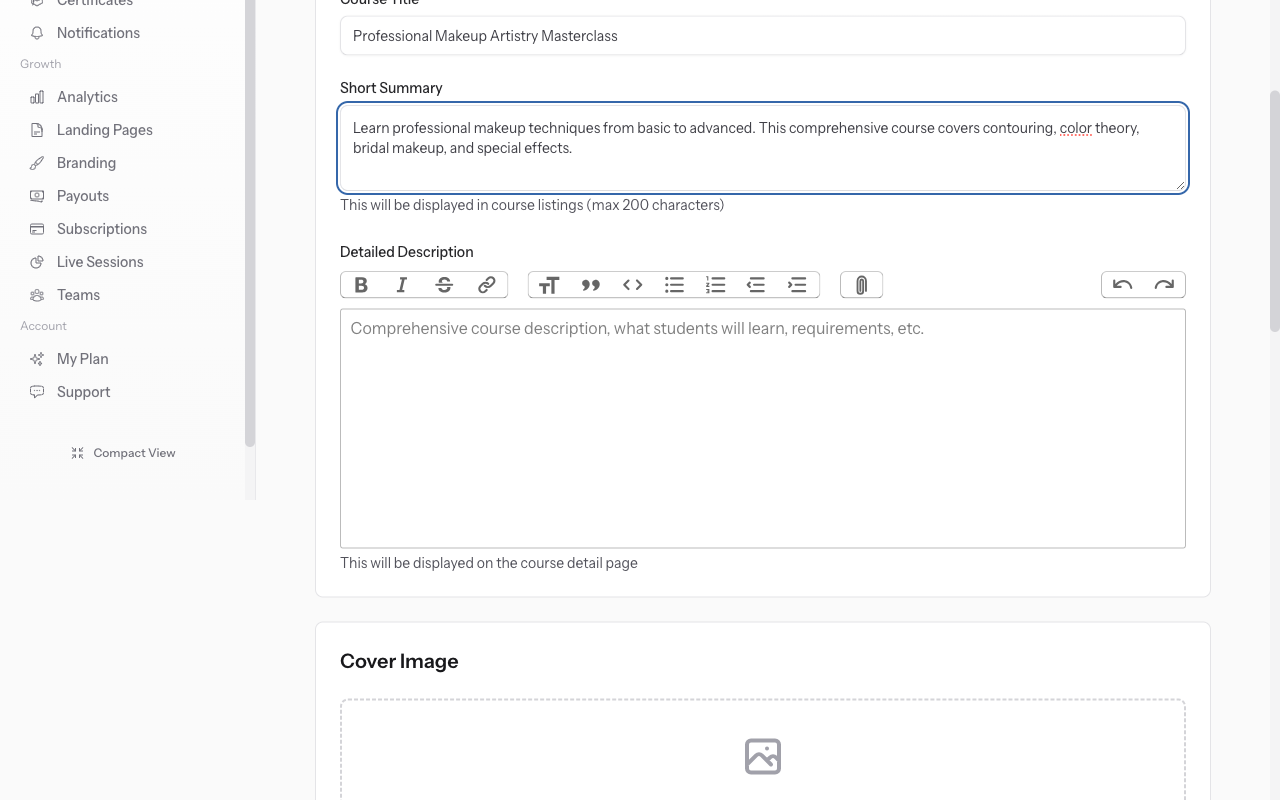The height and width of the screenshot is (800, 1280).
Task: Insert a hyperlink with the link icon
Action: [x=486, y=285]
